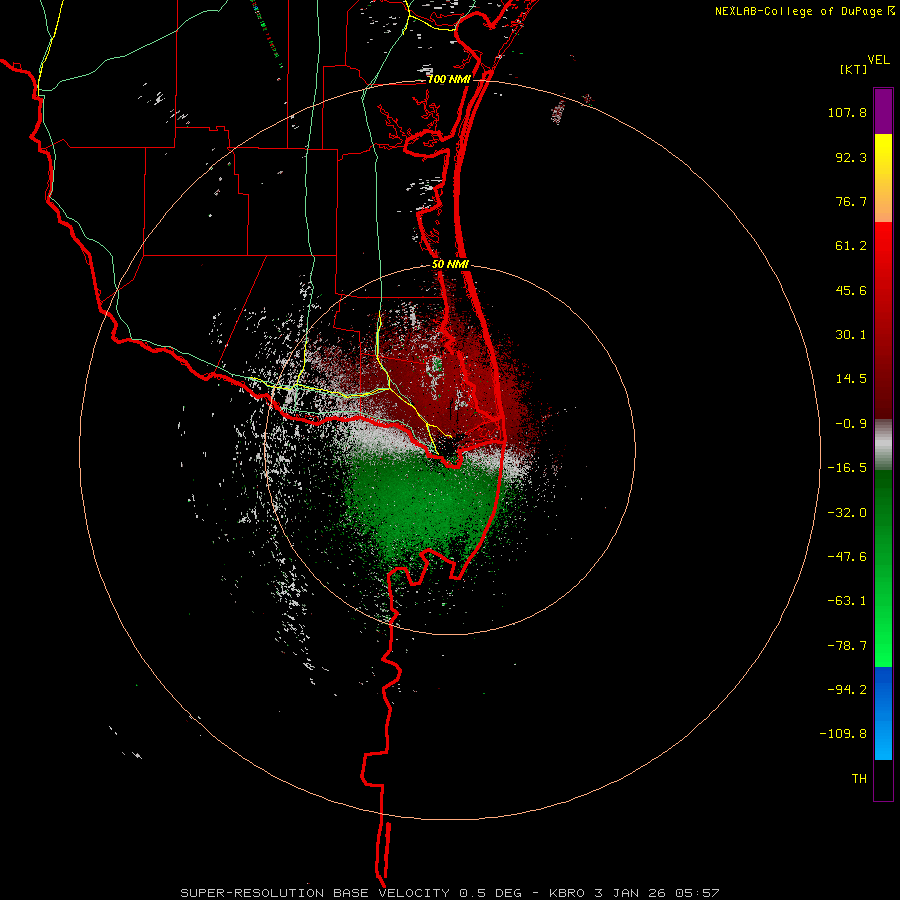Click the gray near-zero segment of color bar
The height and width of the screenshot is (900, 900).
883,445
